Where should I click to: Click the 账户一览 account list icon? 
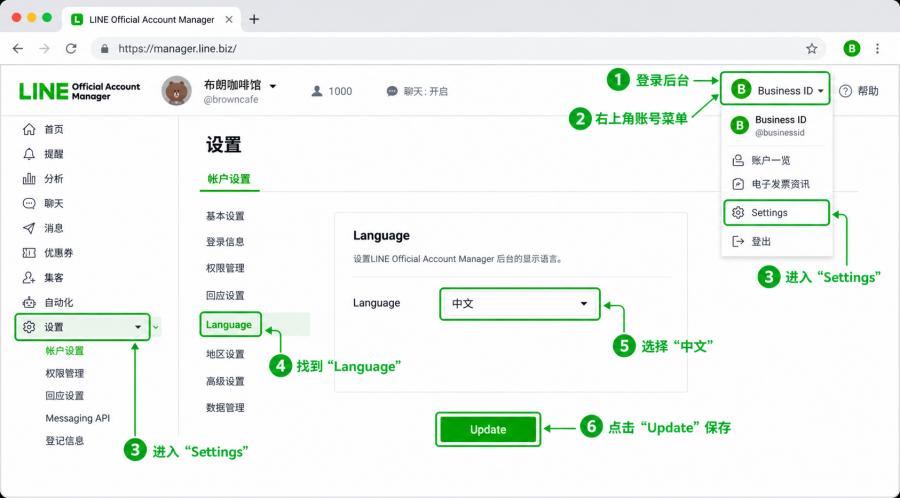point(738,161)
